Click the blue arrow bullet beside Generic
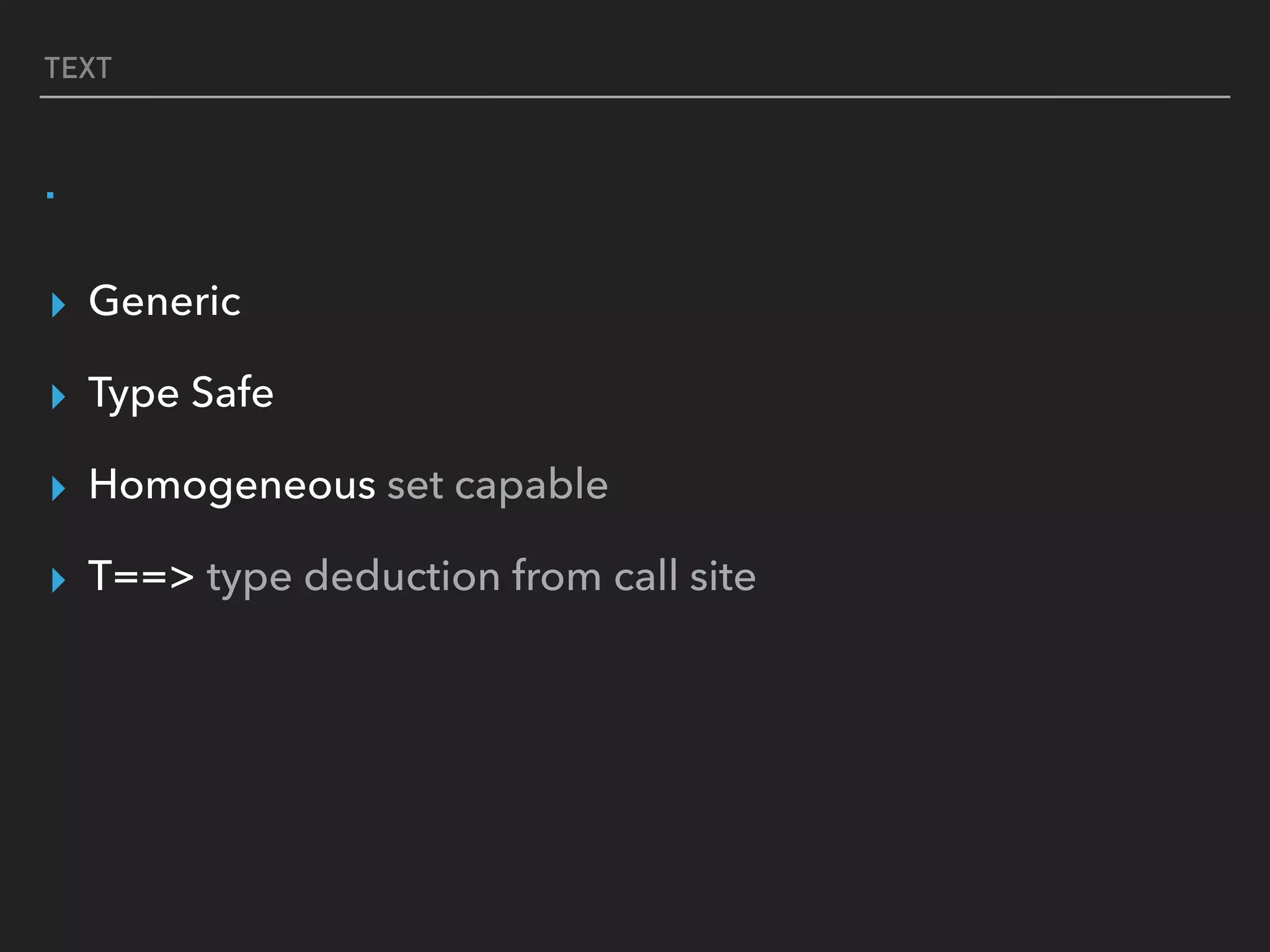The width and height of the screenshot is (1270, 952). [59, 305]
